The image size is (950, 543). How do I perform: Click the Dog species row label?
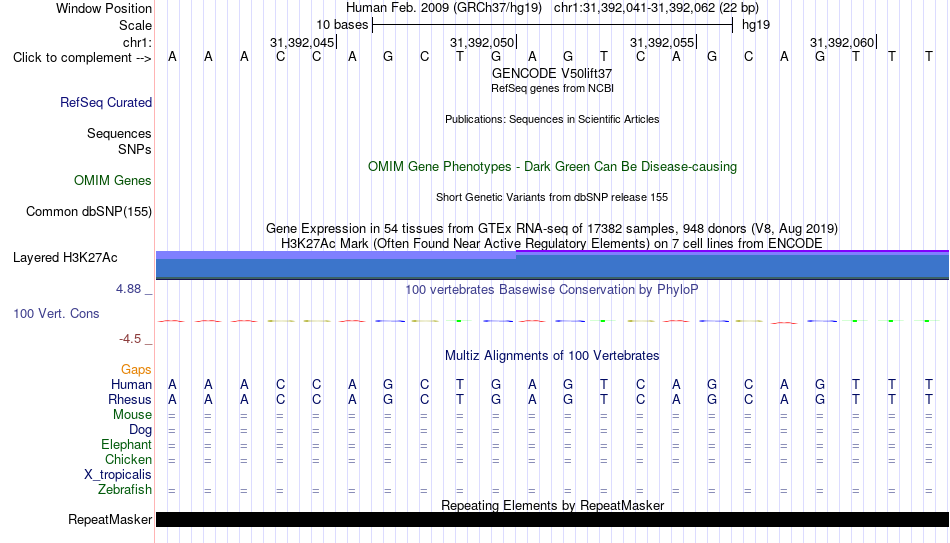(x=140, y=430)
